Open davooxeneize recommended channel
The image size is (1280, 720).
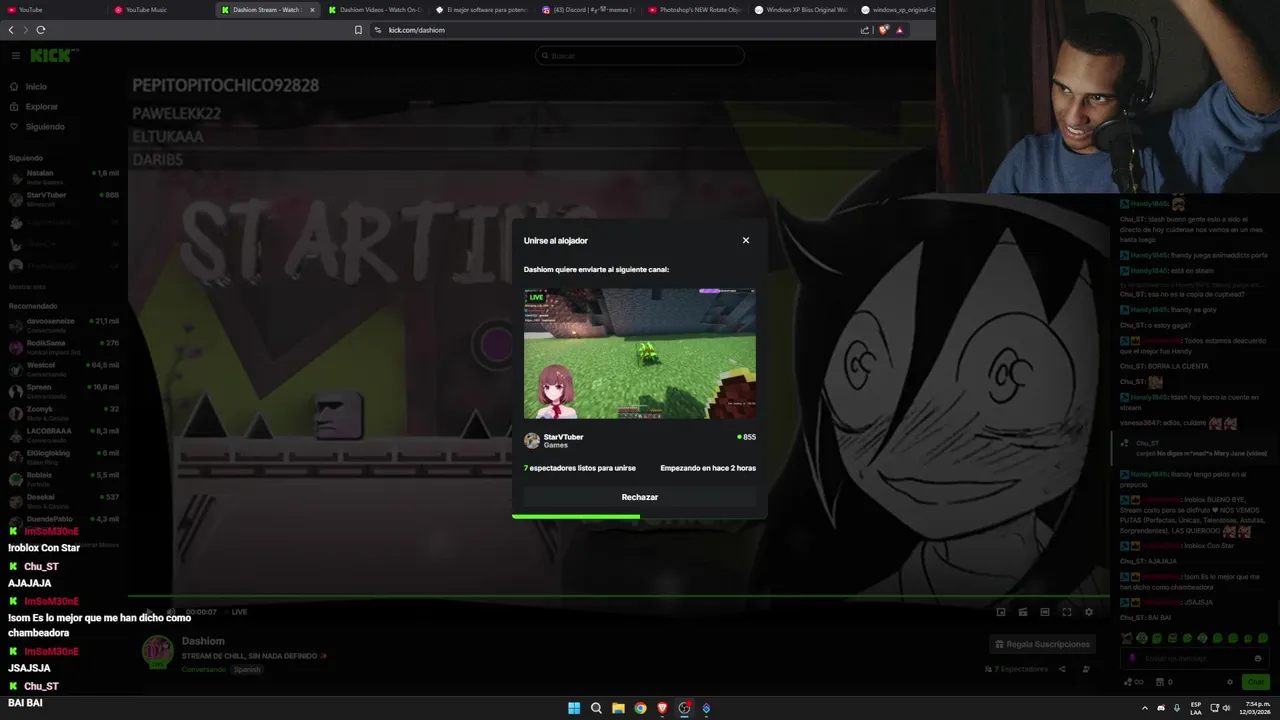point(63,324)
